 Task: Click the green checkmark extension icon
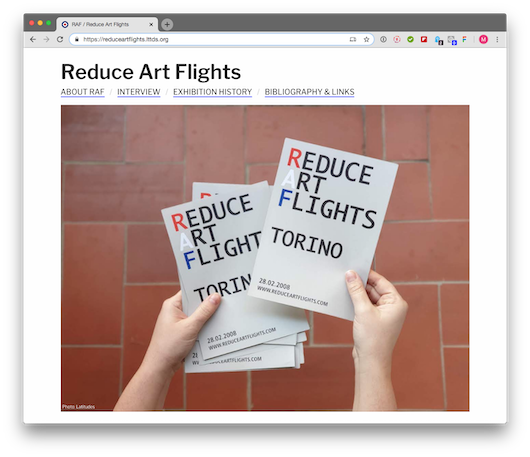pos(410,40)
